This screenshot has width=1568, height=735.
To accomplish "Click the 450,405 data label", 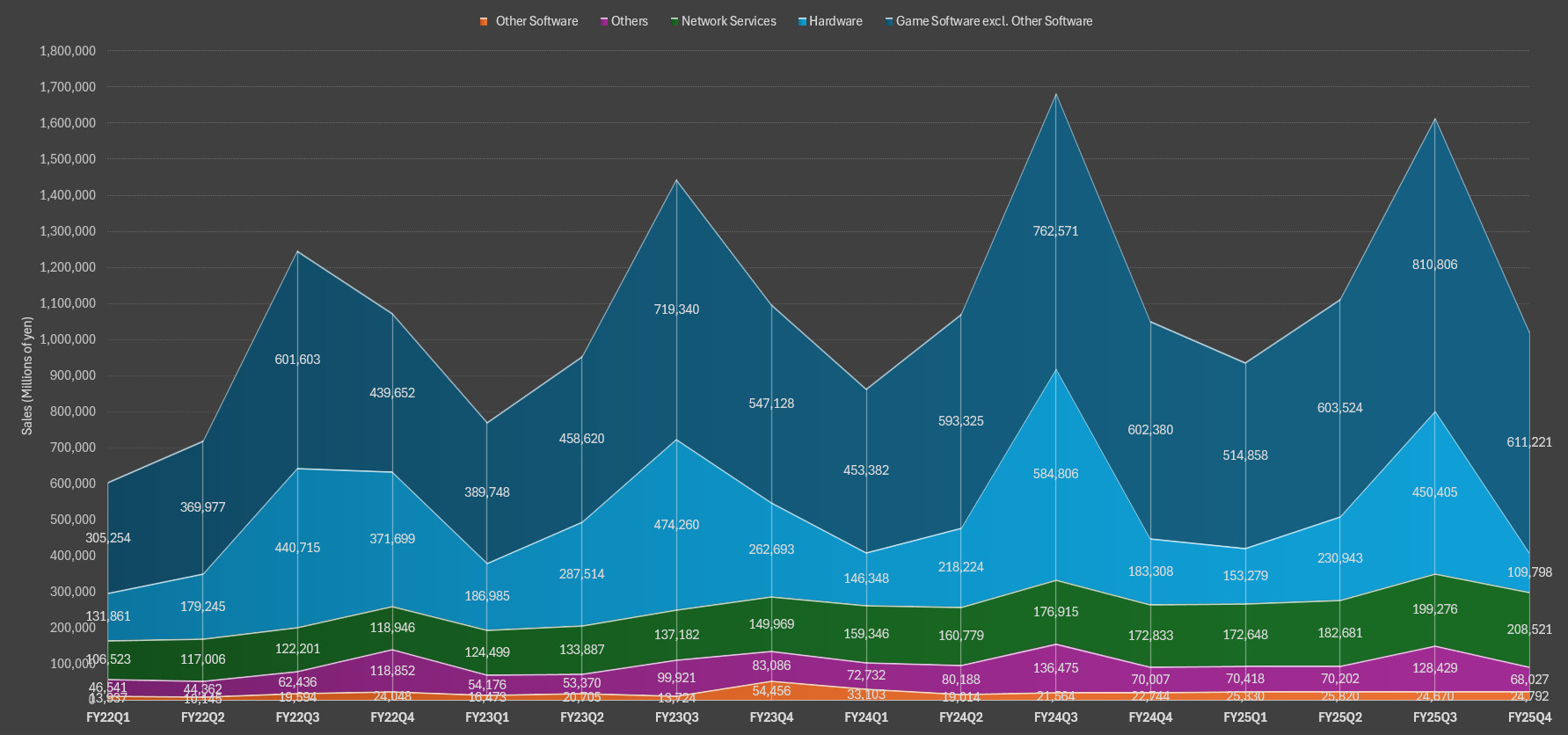I will point(1435,492).
